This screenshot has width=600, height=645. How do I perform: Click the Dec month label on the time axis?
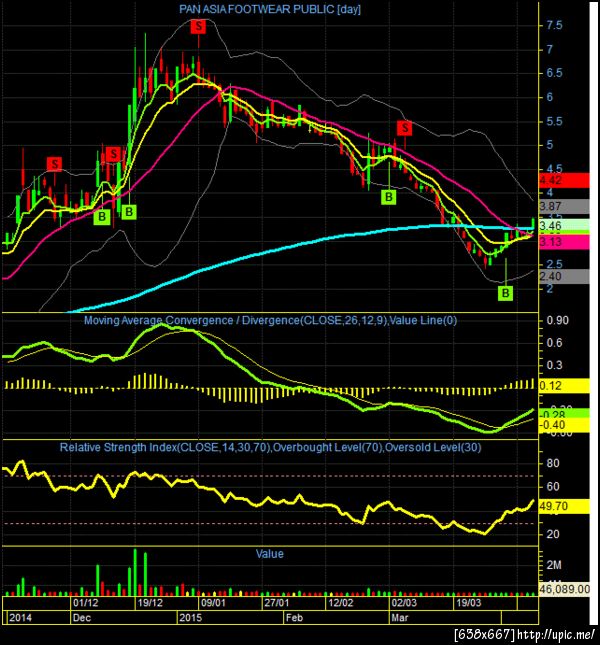82,617
